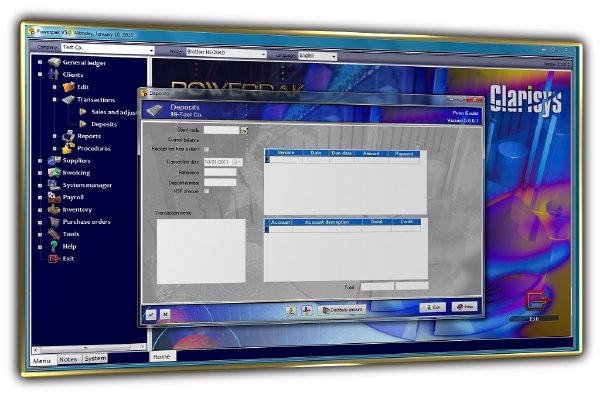Image resolution: width=600 pixels, height=400 pixels.
Task: Click the Deposit number input field
Action: pyautogui.click(x=220, y=182)
